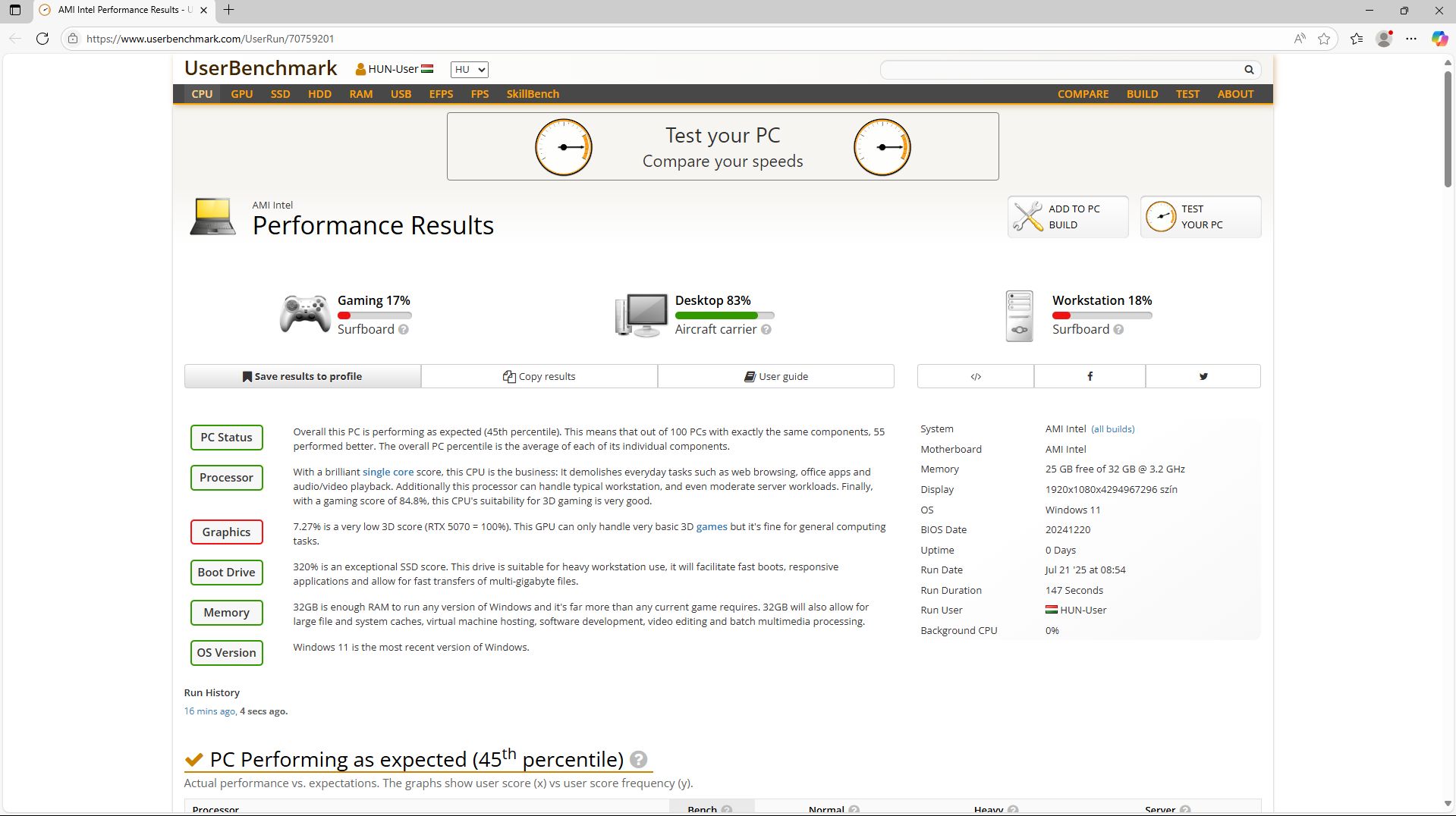Follow the games link in Graphics text

712,526
